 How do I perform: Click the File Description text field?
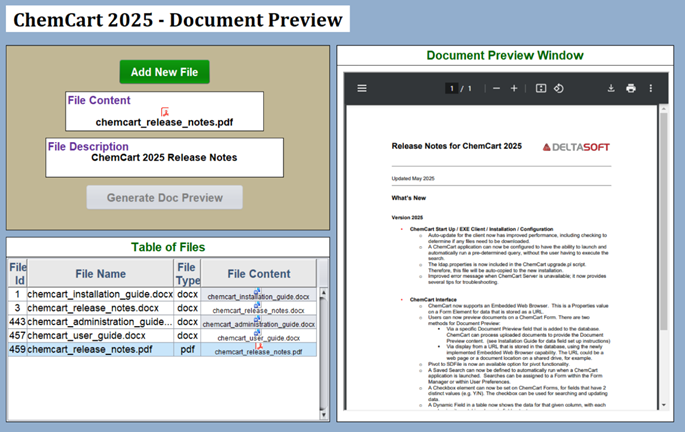(x=164, y=157)
